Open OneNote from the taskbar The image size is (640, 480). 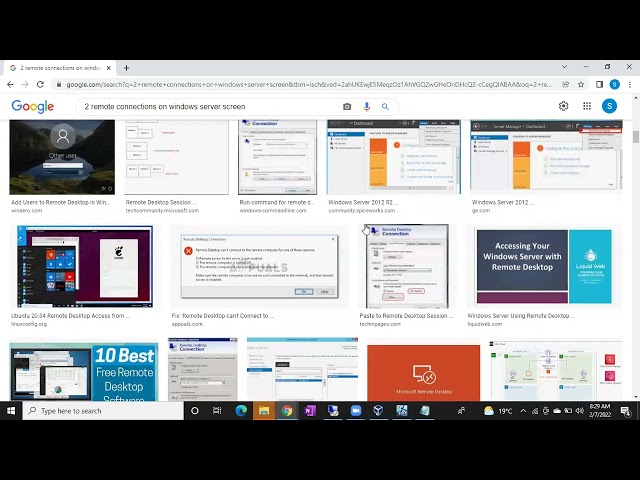[310, 411]
